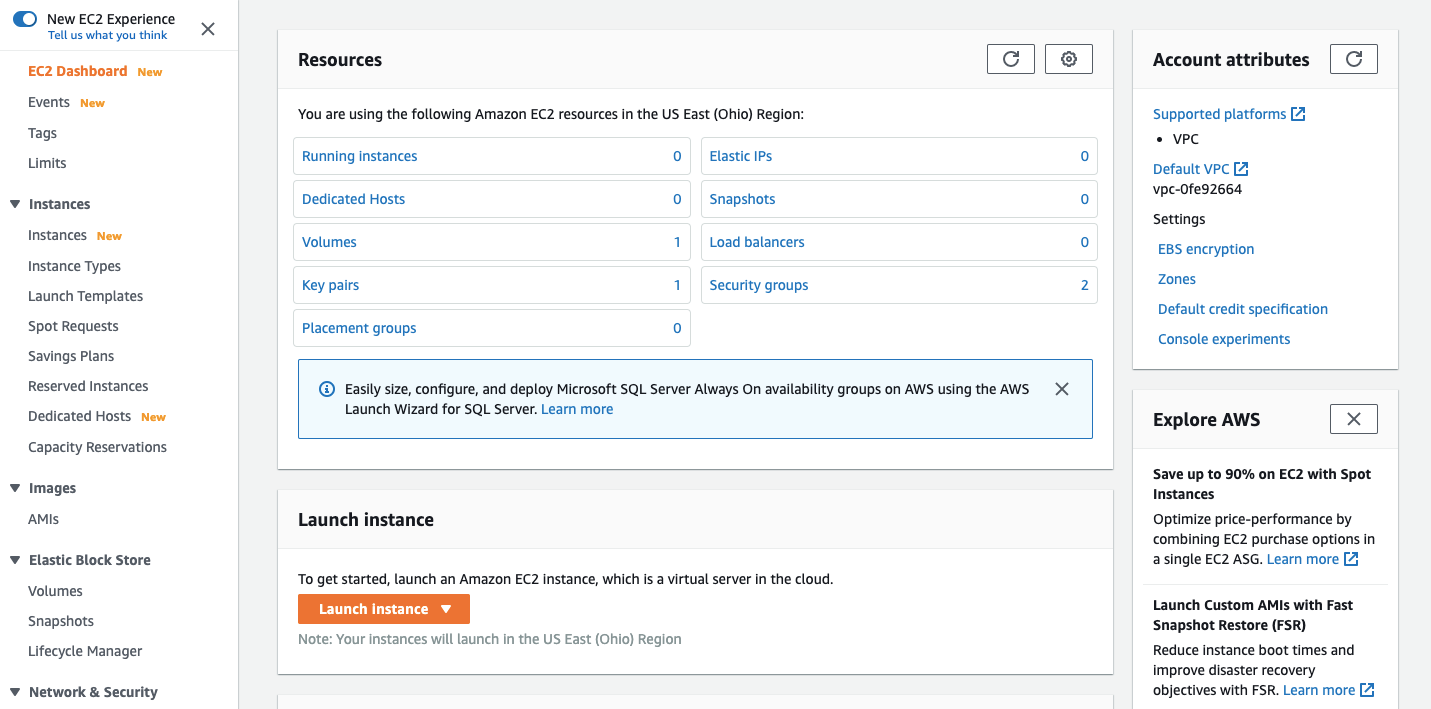
Task: Open Reserved Instances in sidebar
Action: tap(88, 386)
